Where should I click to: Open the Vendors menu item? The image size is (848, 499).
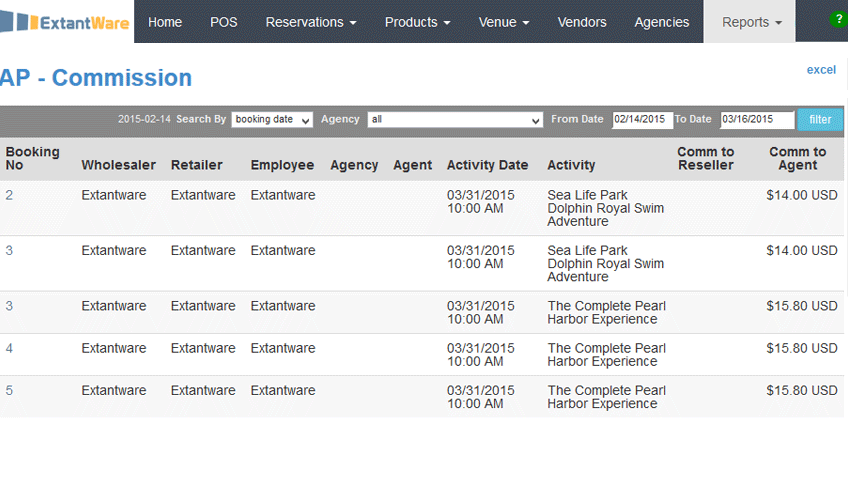(582, 22)
